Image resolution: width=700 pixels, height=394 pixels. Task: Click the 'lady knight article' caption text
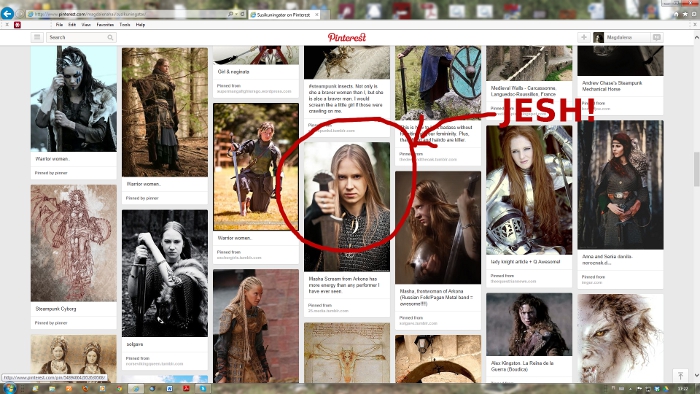[x=525, y=261]
